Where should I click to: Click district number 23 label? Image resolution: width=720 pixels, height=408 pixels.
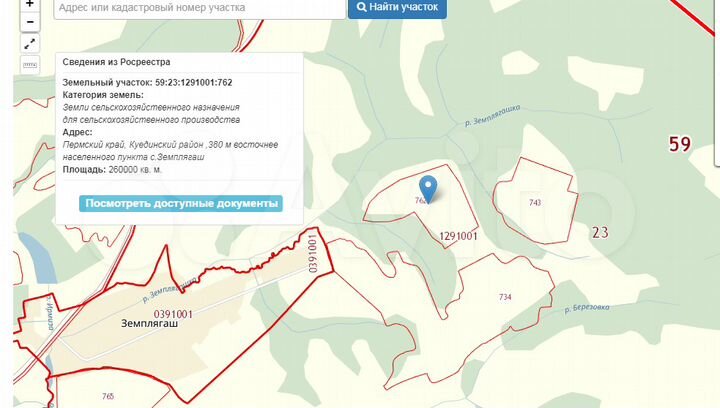(x=600, y=232)
